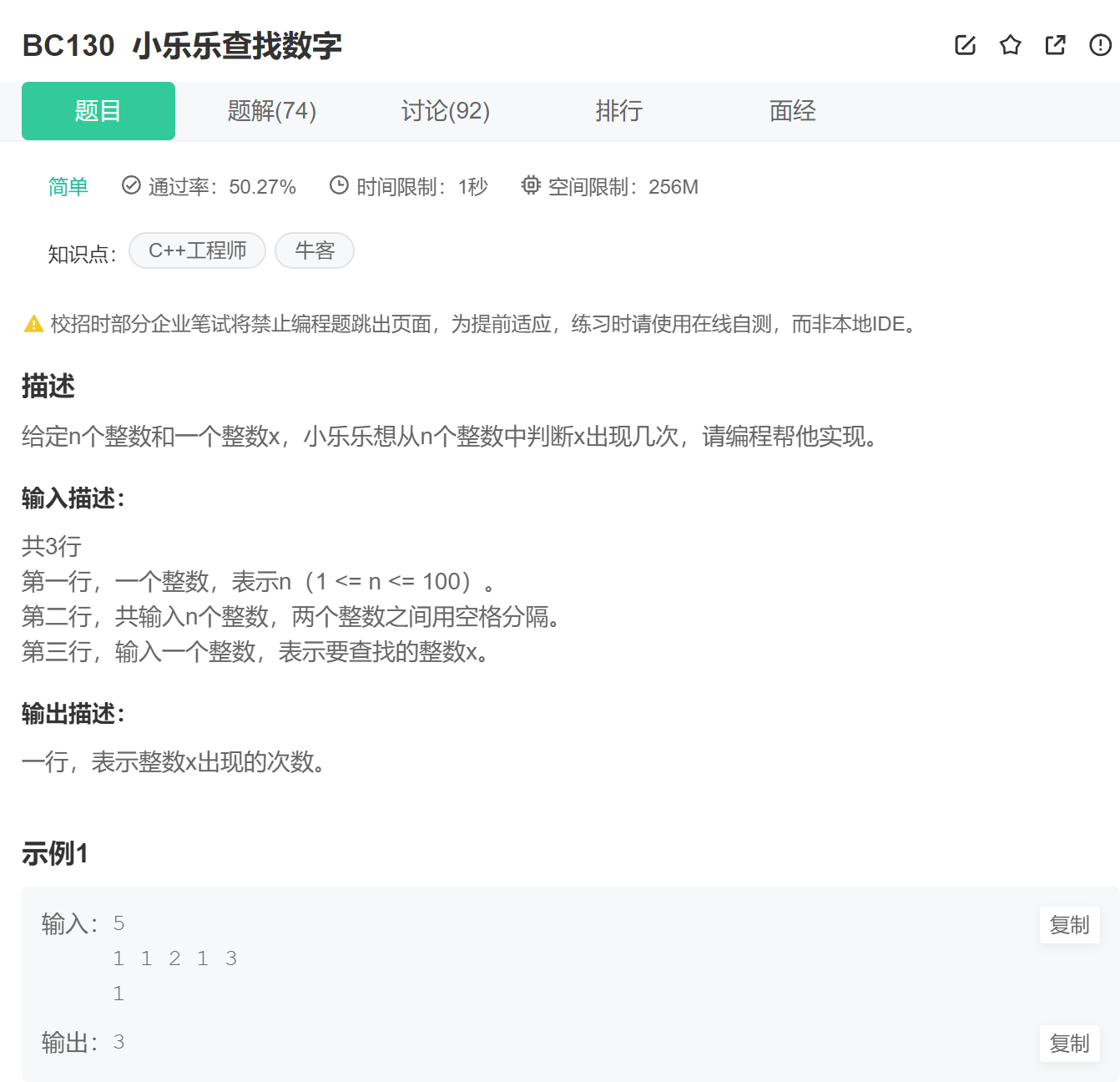Click the 简单 difficulty label
Viewport: 1120px width, 1082px height.
coord(68,187)
